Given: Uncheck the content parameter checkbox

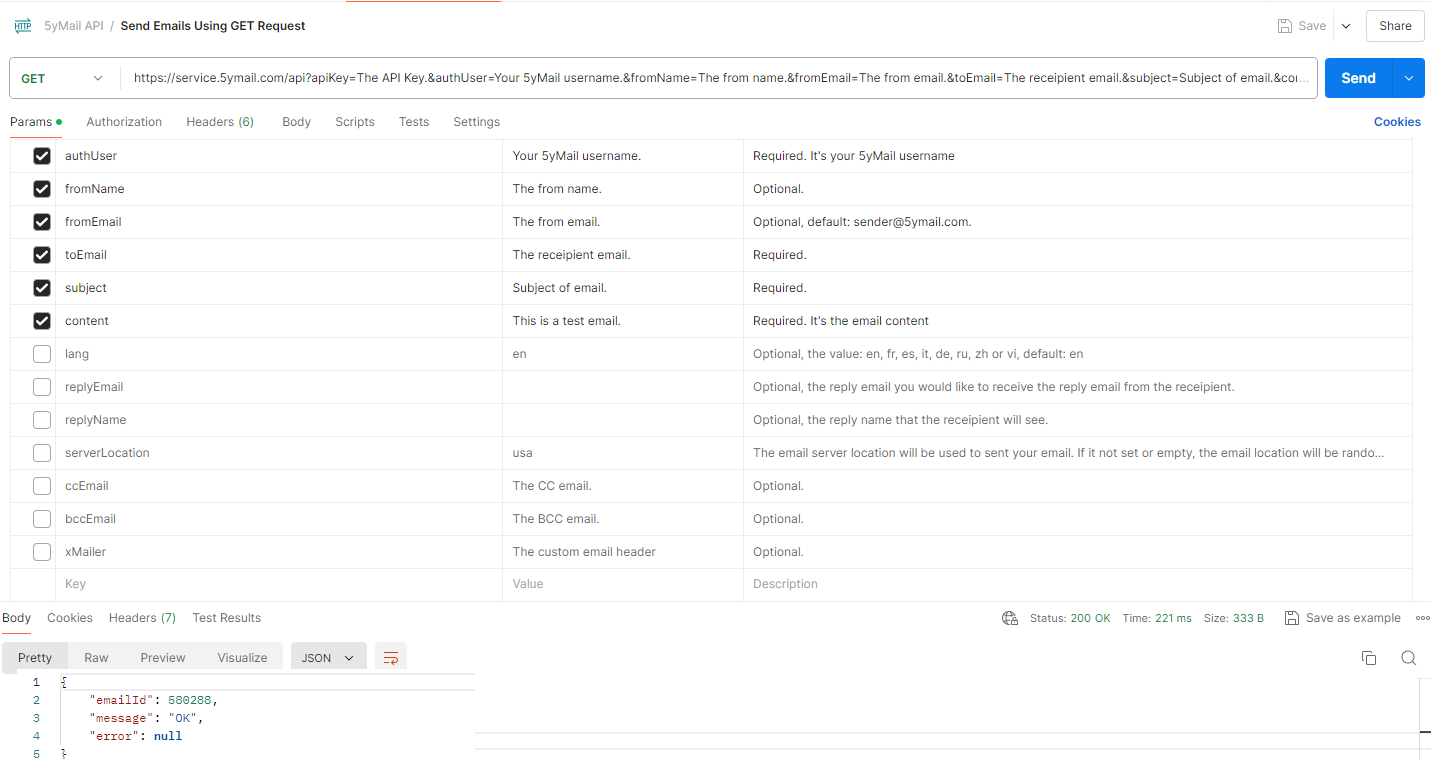Looking at the screenshot, I should [x=42, y=321].
